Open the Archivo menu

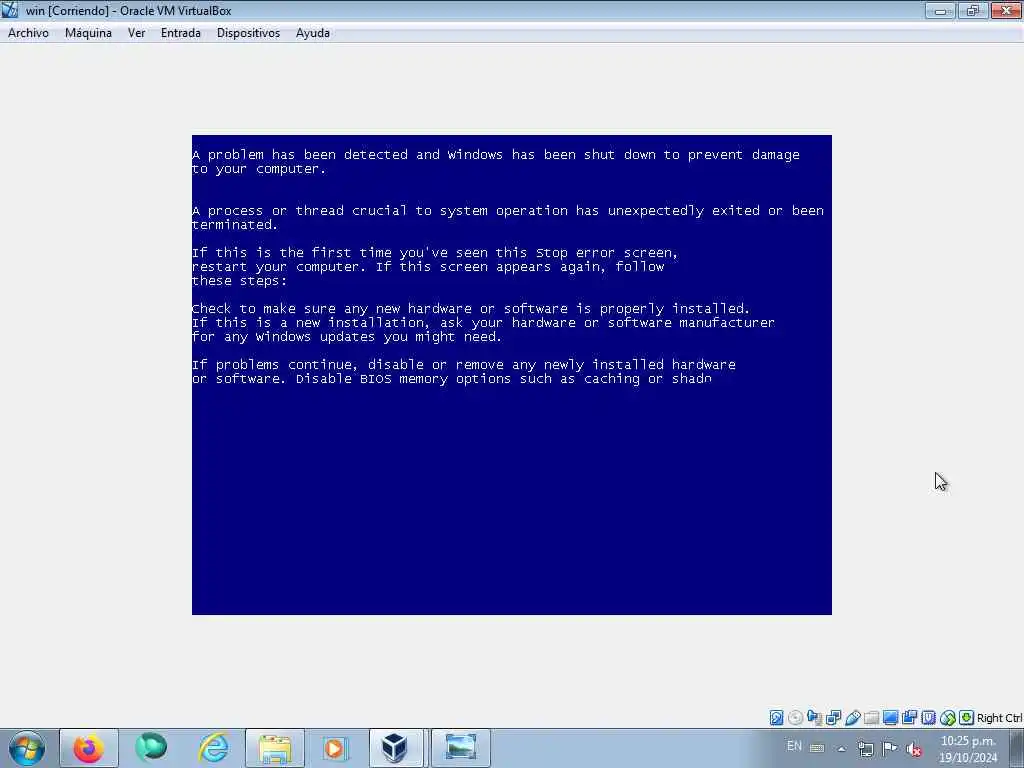[x=28, y=33]
